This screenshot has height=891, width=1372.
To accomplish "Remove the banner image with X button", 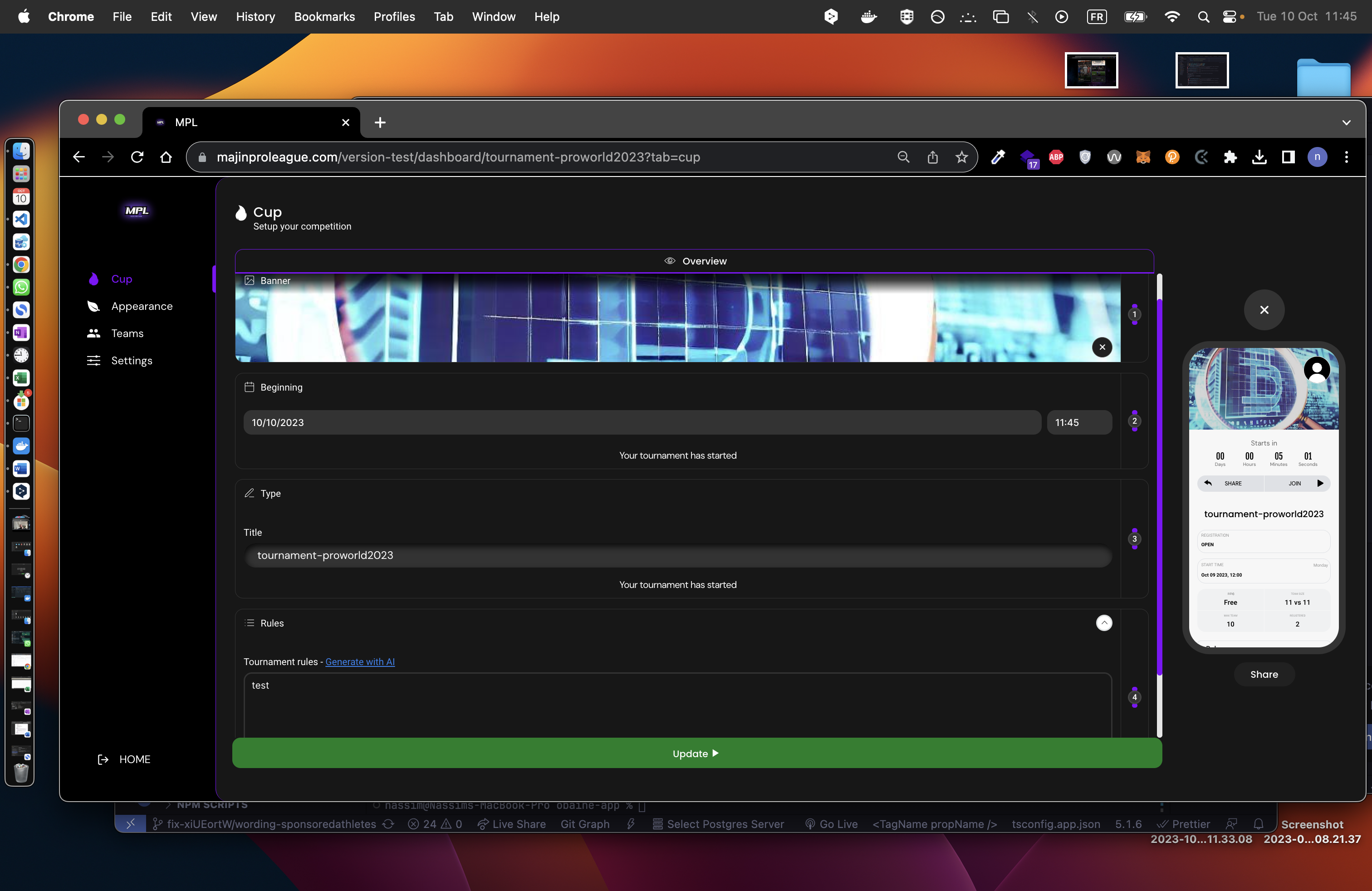I will tap(1102, 347).
